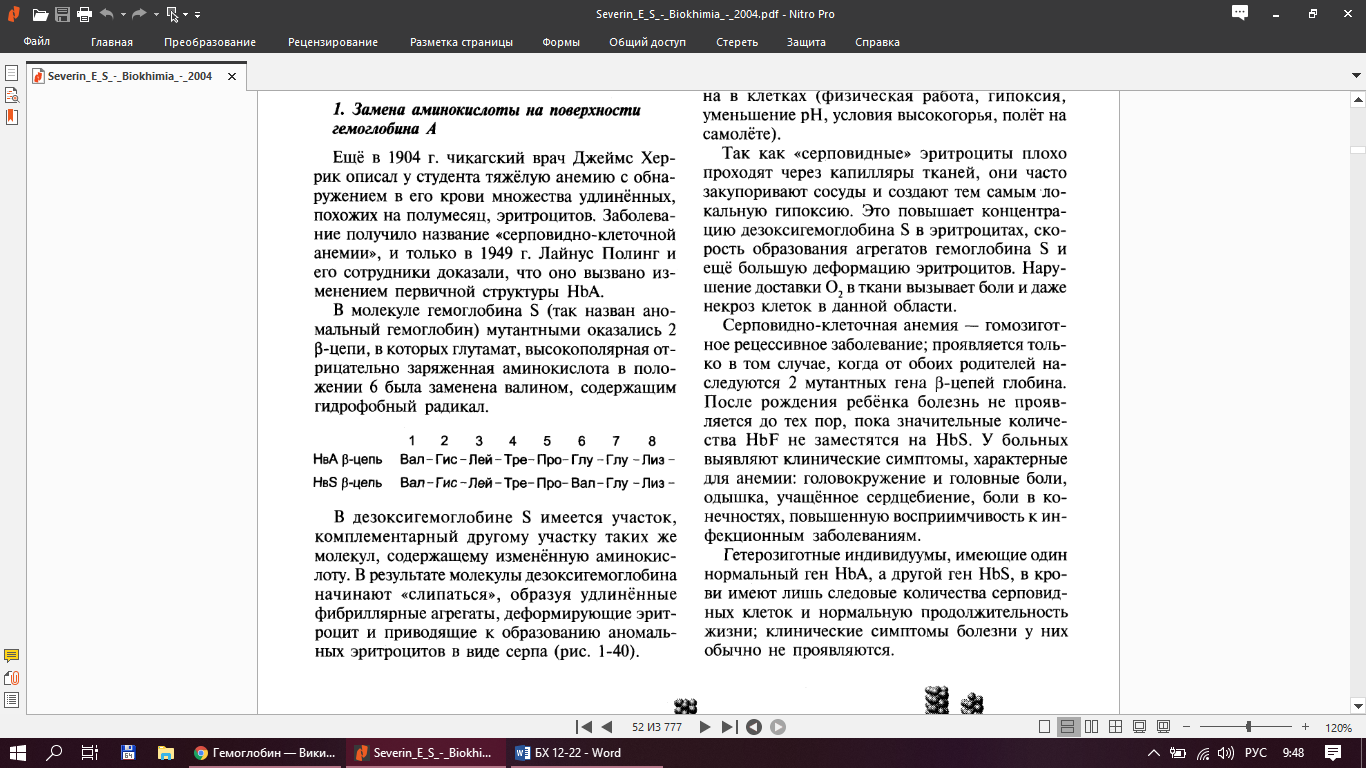Click the vertical scrollbar thumb
Viewport: 1366px width, 768px height.
pyautogui.click(x=1357, y=148)
